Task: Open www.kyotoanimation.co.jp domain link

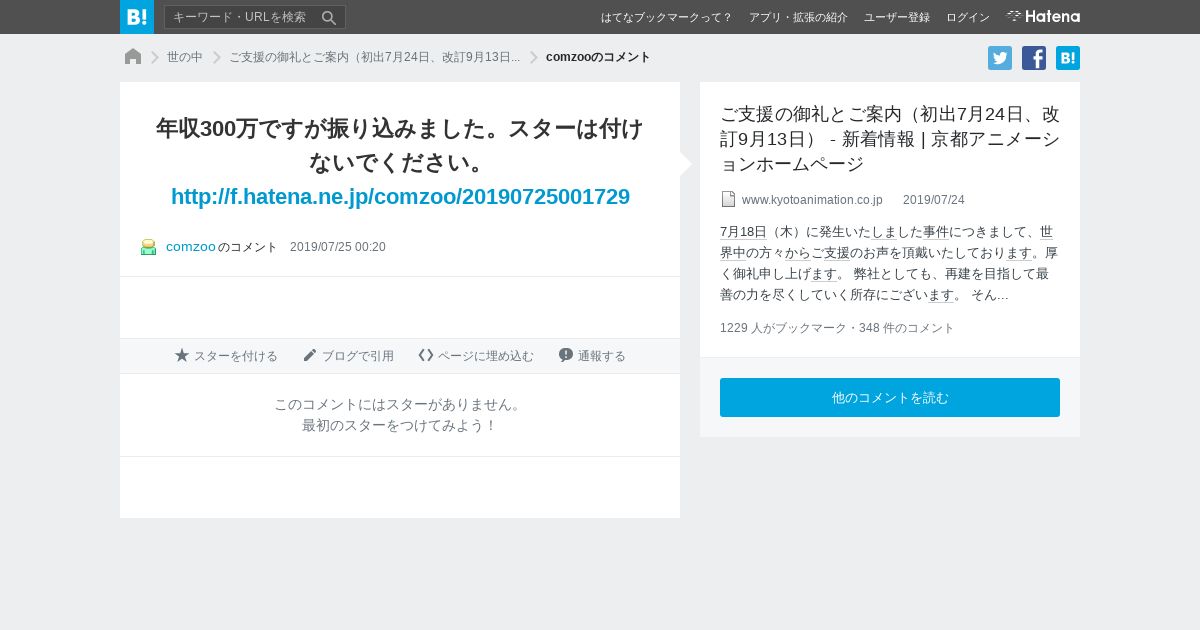Action: point(812,200)
